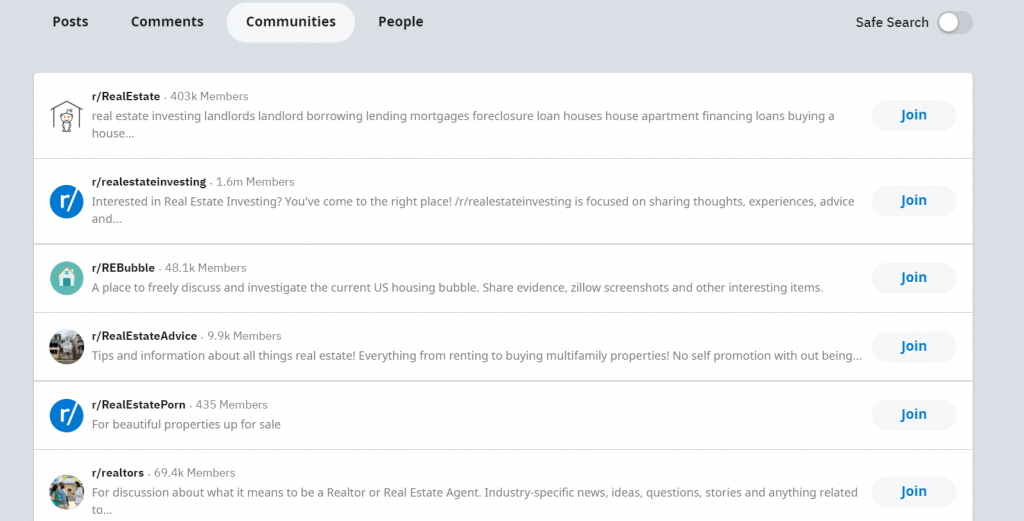Click r/realestateinvesting blue community avatar
This screenshot has height=521, width=1024.
(x=66, y=201)
